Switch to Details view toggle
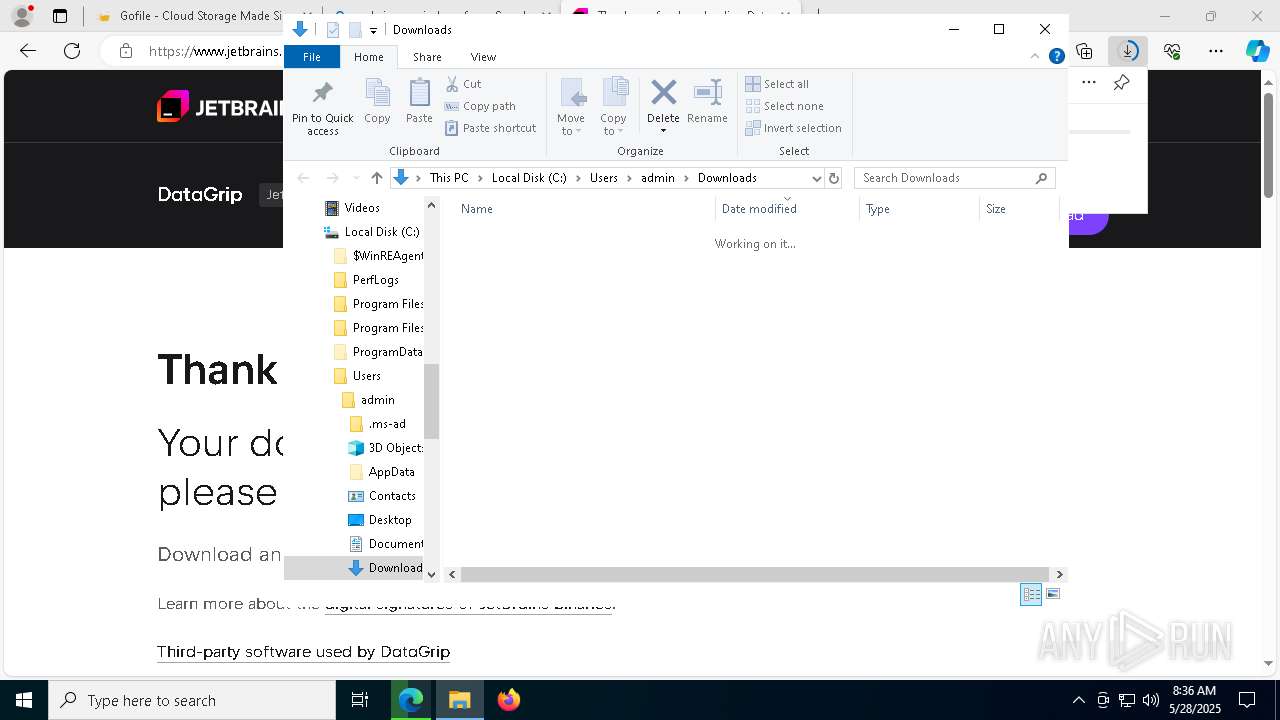This screenshot has width=1280, height=720. pyautogui.click(x=1031, y=594)
